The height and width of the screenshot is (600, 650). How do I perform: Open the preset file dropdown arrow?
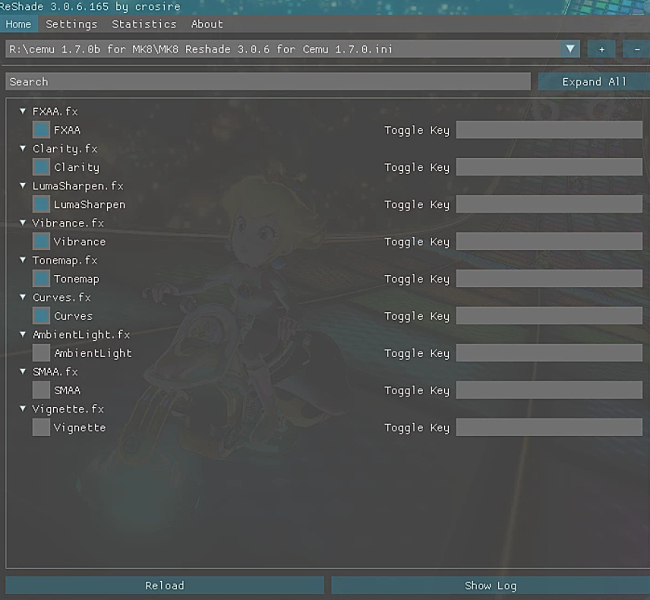coord(570,49)
